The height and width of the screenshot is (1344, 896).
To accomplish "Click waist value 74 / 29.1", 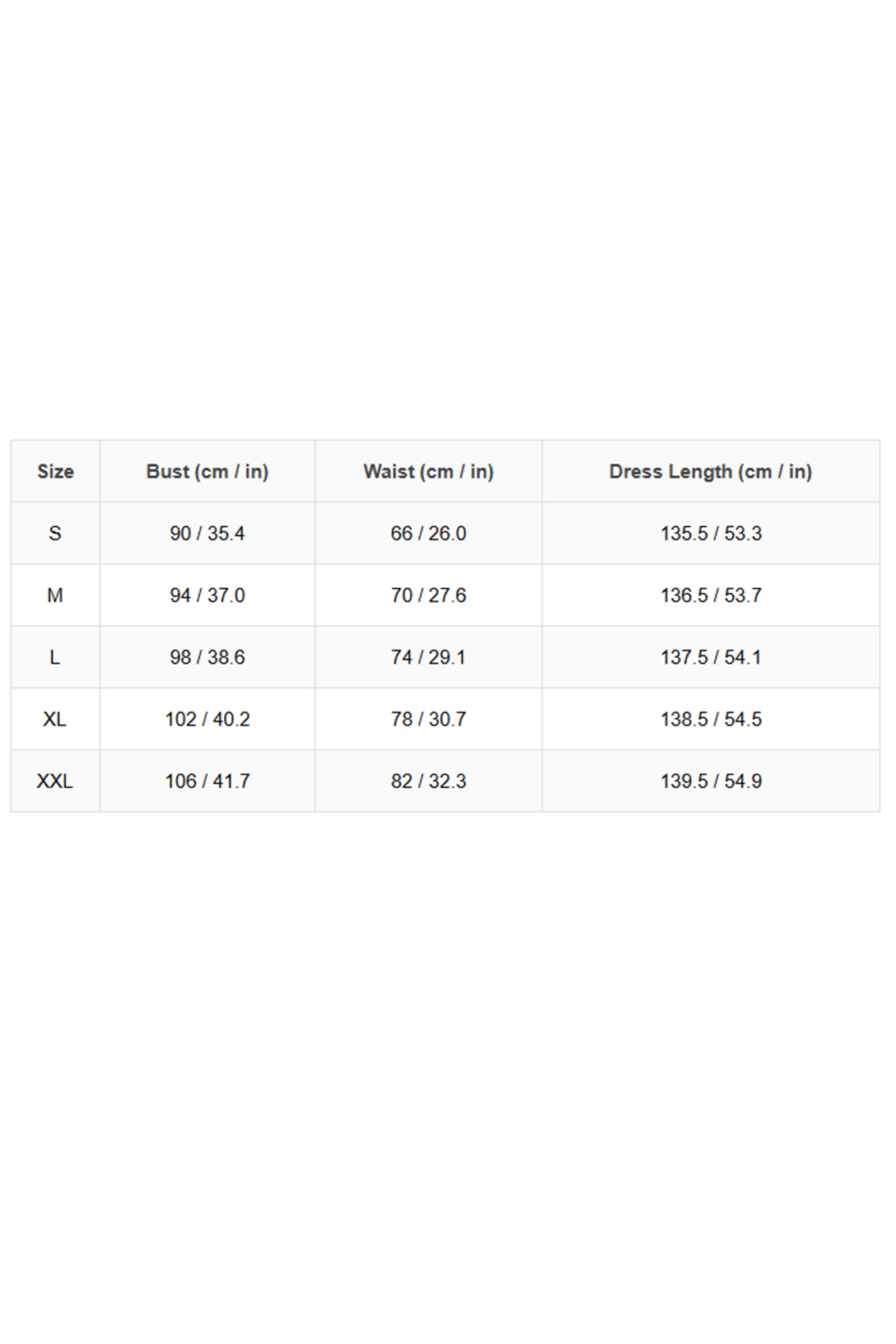I will (x=428, y=657).
